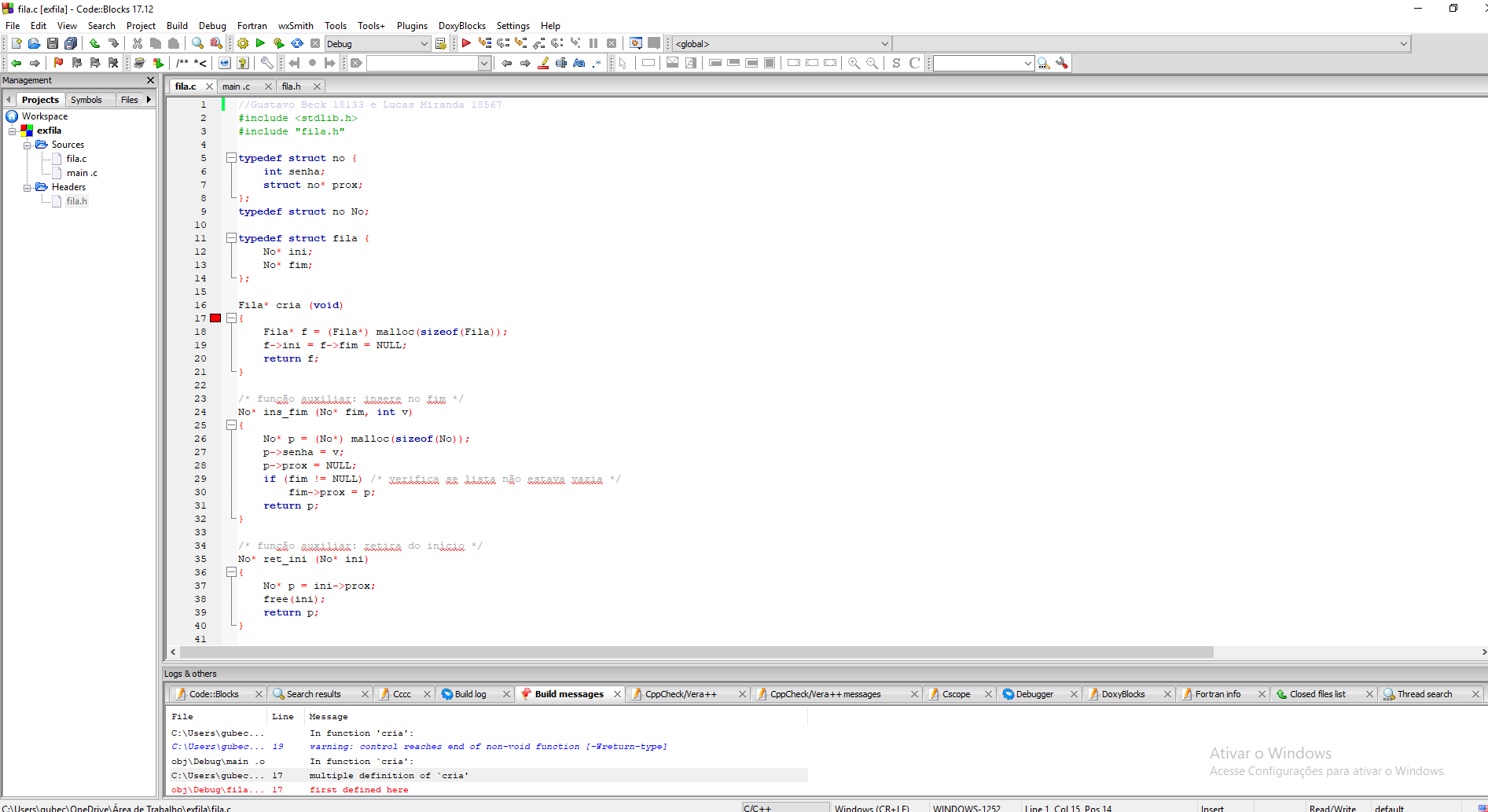This screenshot has height=812, width=1488.
Task: Create a new file with the toolbar icon
Action: (16, 43)
